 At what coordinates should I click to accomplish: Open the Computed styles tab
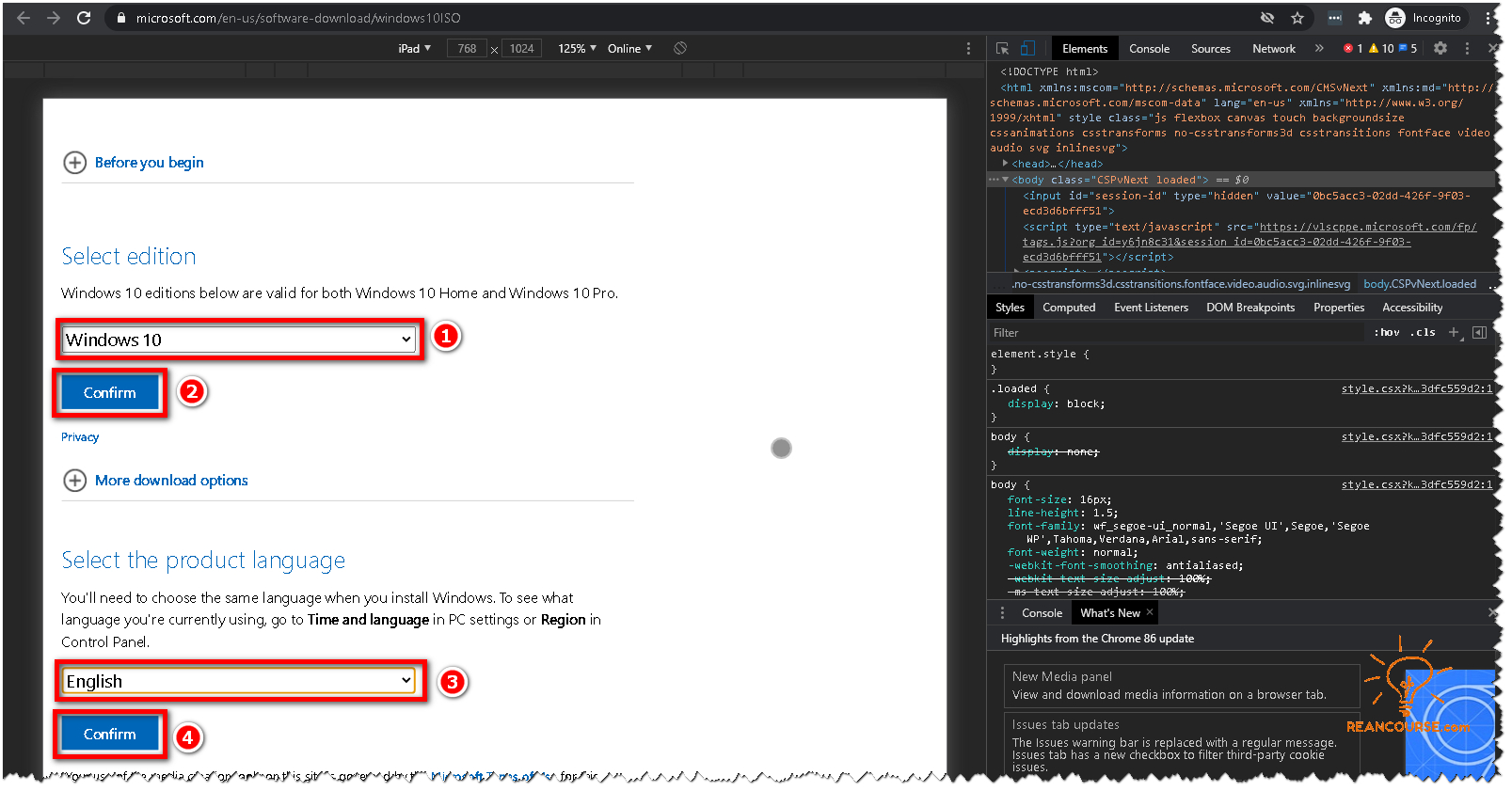[x=1069, y=308]
